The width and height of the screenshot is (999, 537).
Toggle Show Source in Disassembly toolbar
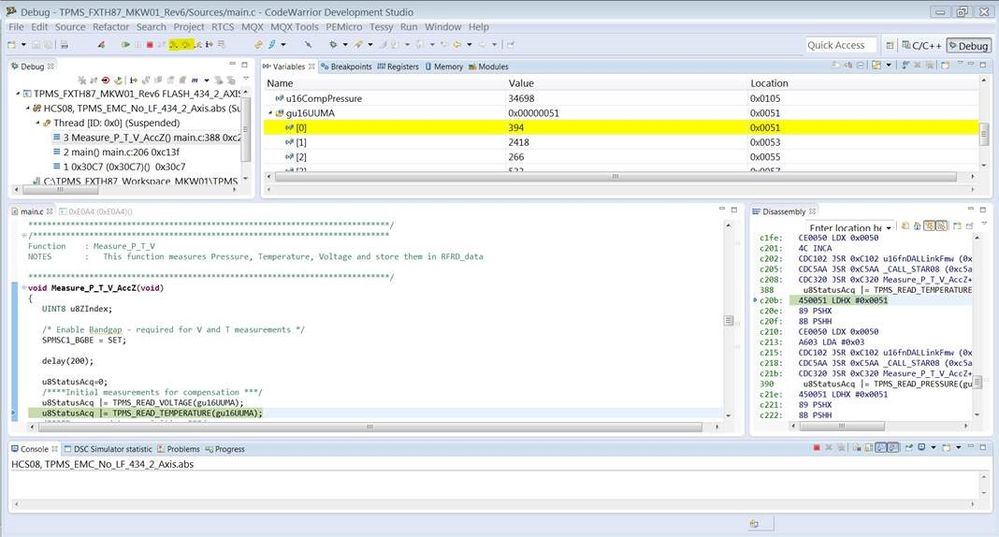927,227
